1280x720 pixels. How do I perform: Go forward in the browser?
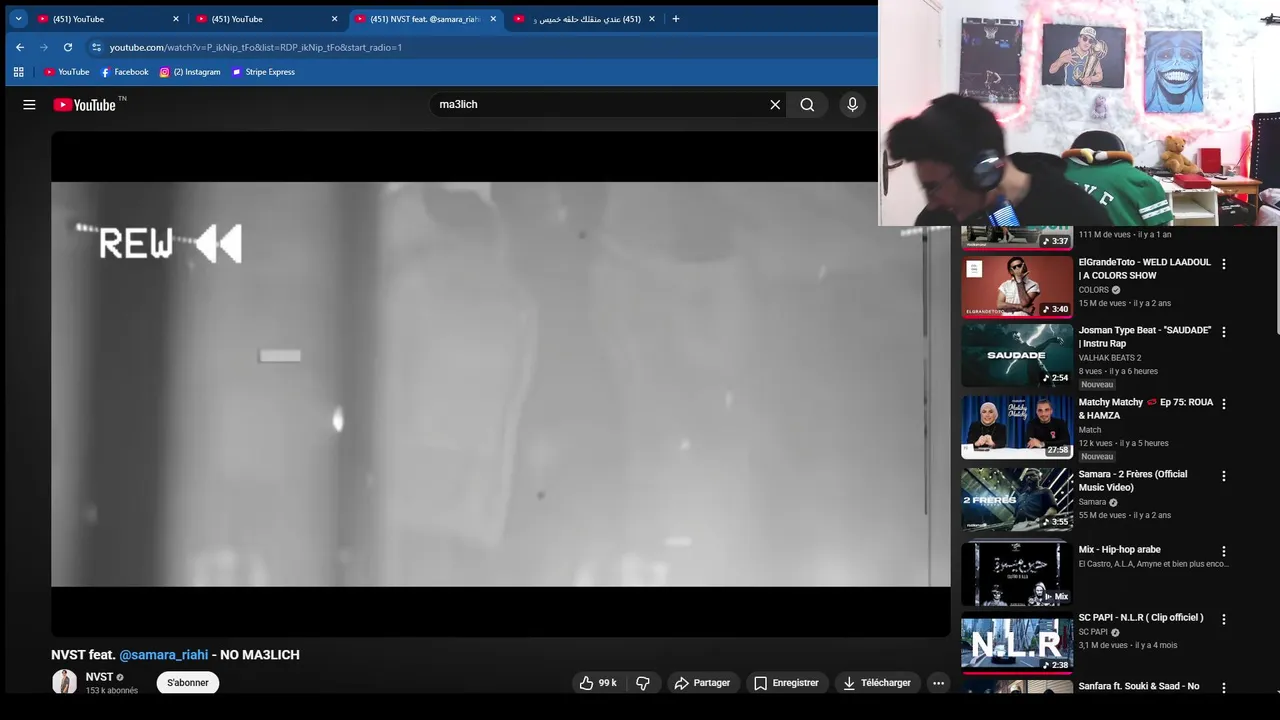[x=44, y=47]
